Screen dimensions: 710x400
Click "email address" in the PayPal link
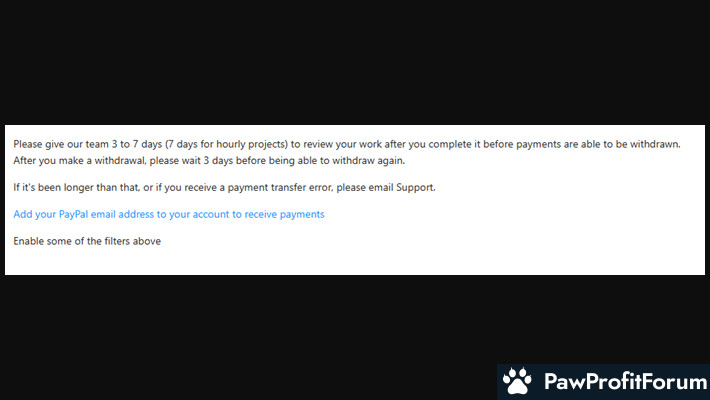(122, 214)
